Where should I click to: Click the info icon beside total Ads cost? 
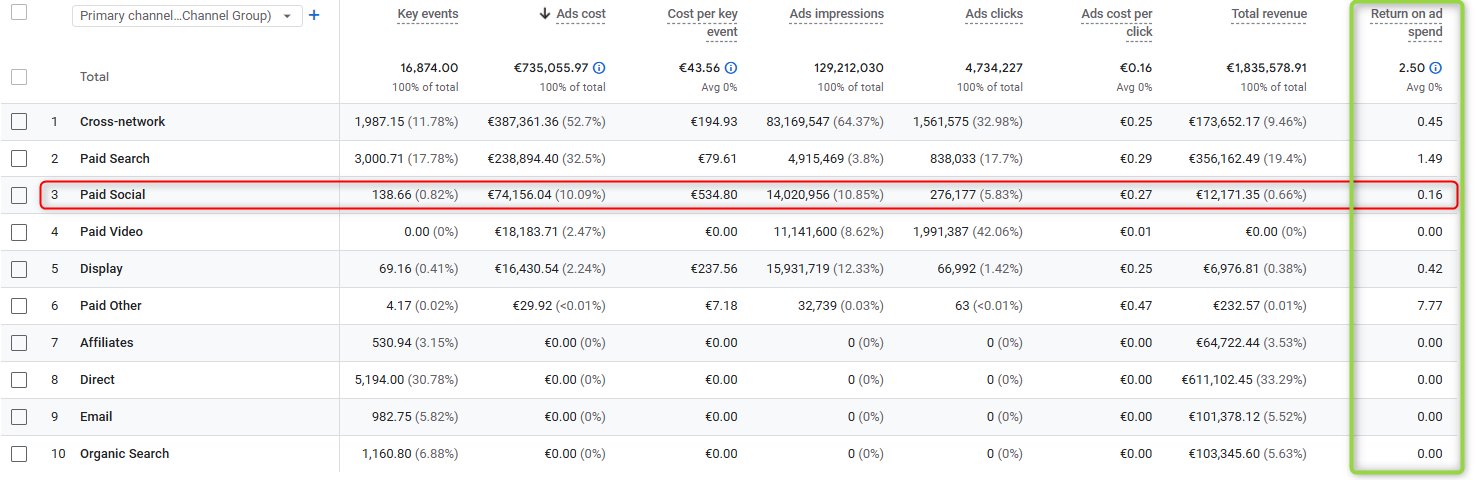(599, 68)
